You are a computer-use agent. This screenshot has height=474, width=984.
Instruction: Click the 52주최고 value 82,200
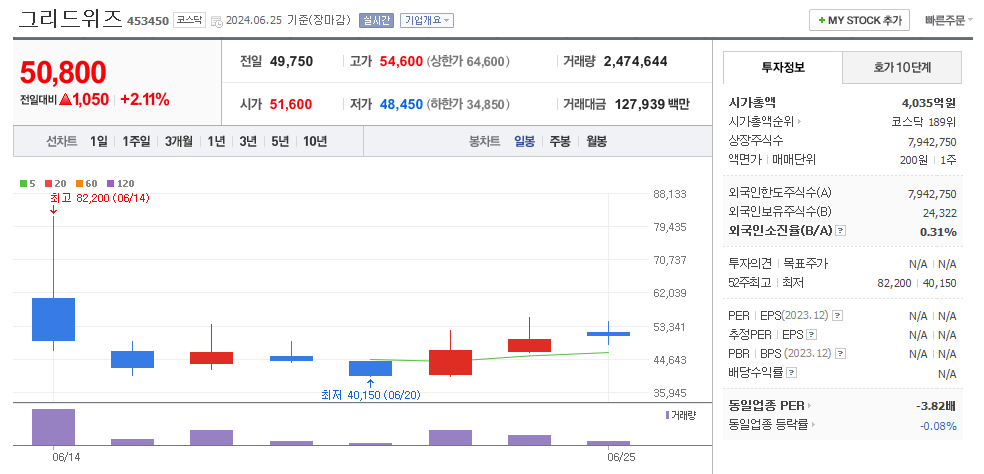(894, 283)
